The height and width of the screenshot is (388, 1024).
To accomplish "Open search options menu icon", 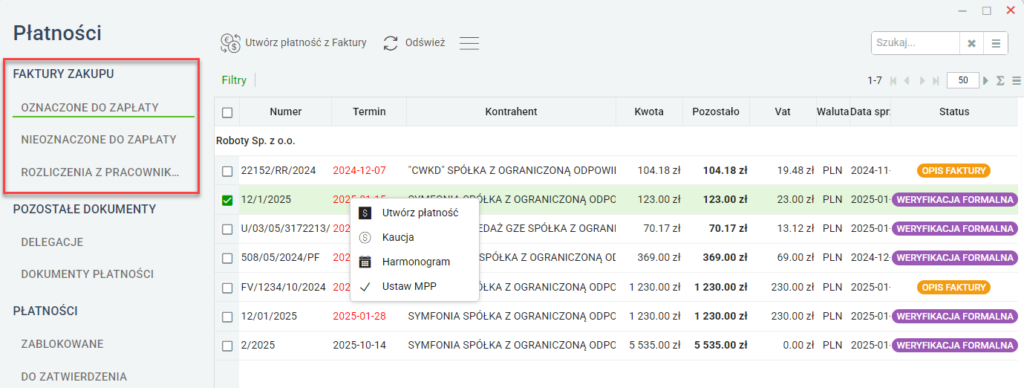I will [x=995, y=44].
